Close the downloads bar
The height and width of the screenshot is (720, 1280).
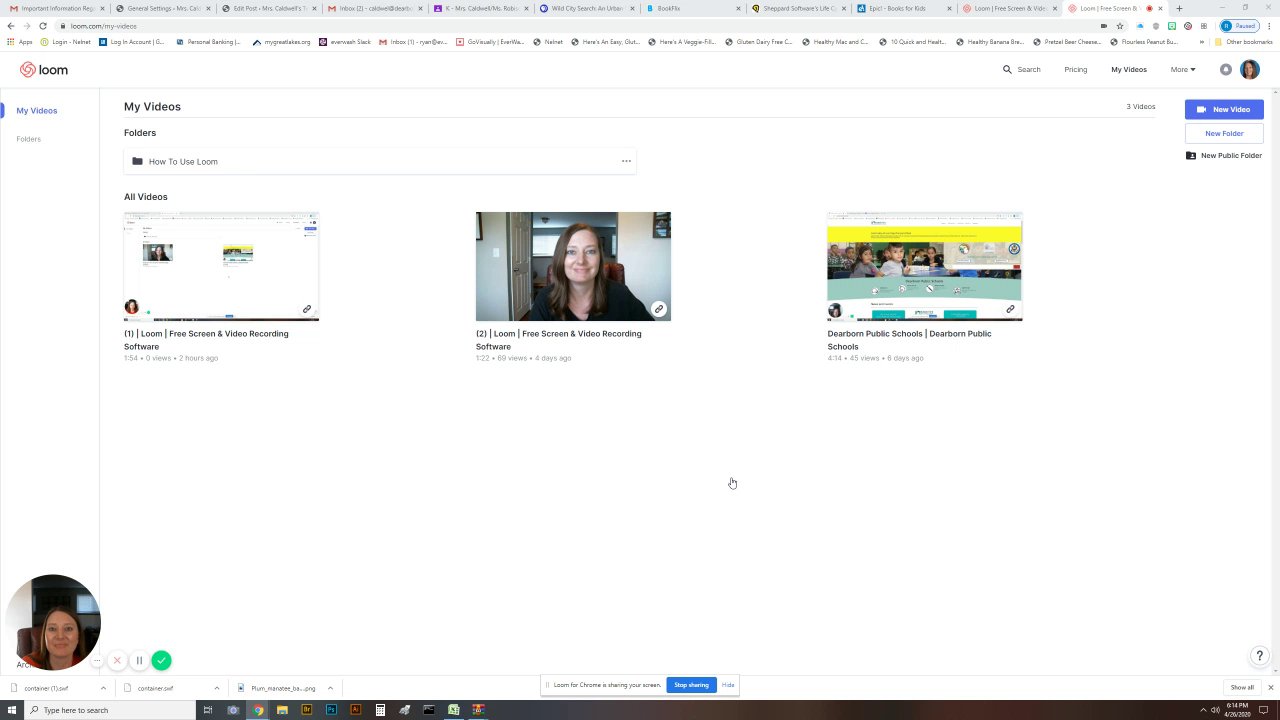click(x=1271, y=688)
